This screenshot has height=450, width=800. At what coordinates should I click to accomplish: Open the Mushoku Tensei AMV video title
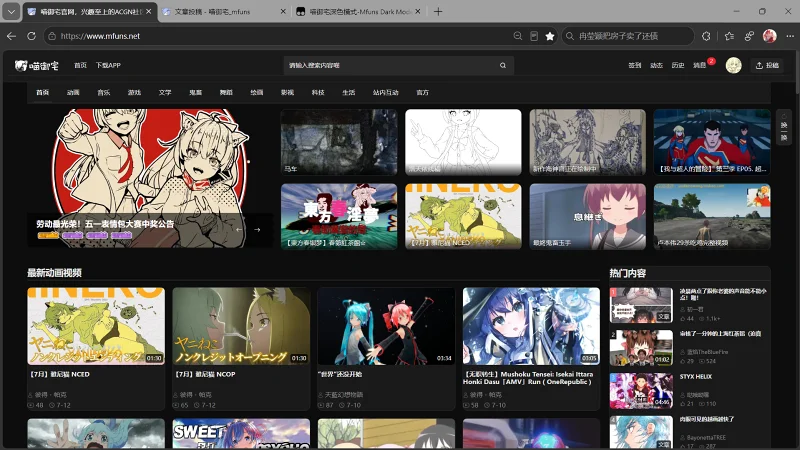point(528,378)
